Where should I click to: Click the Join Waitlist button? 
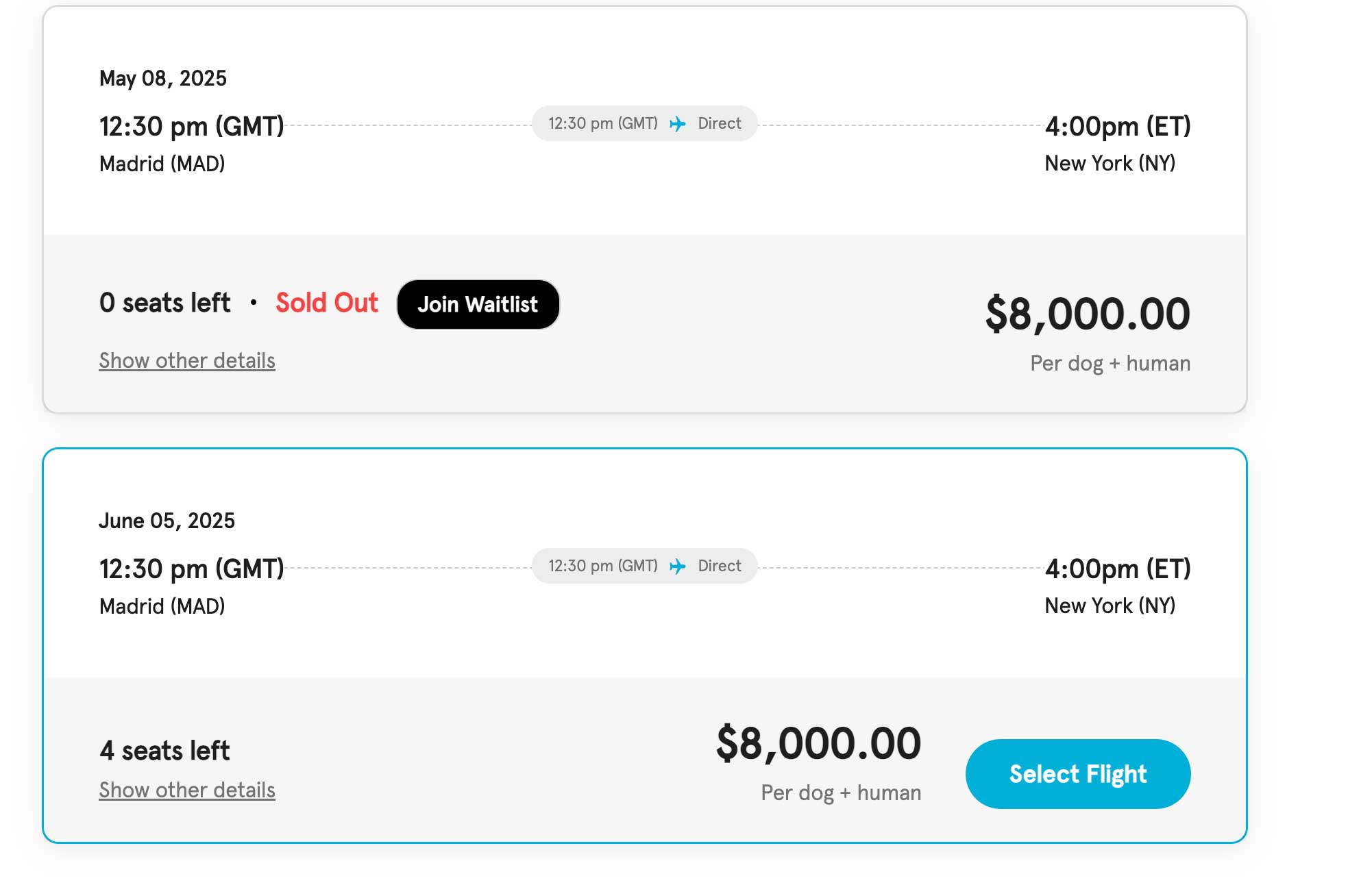click(478, 304)
